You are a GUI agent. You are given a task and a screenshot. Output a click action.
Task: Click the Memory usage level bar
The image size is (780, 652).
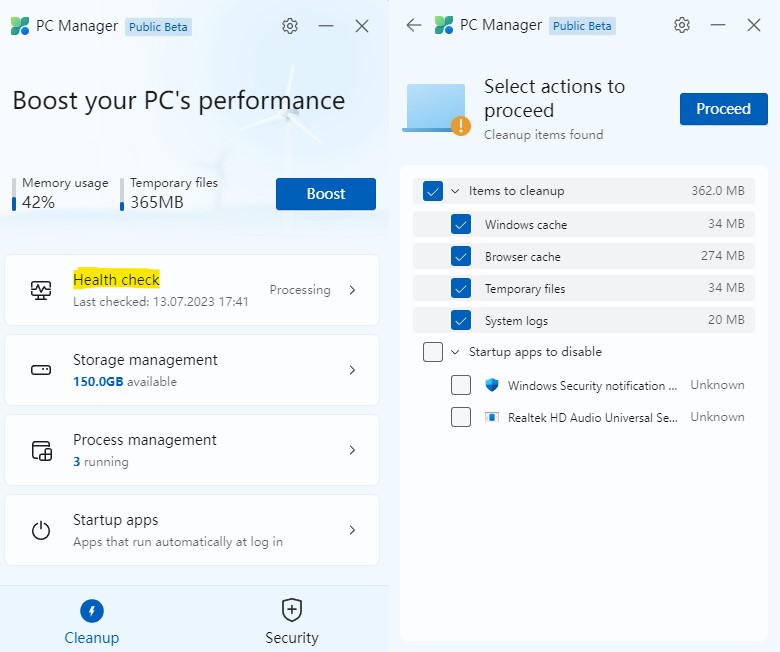[14, 194]
